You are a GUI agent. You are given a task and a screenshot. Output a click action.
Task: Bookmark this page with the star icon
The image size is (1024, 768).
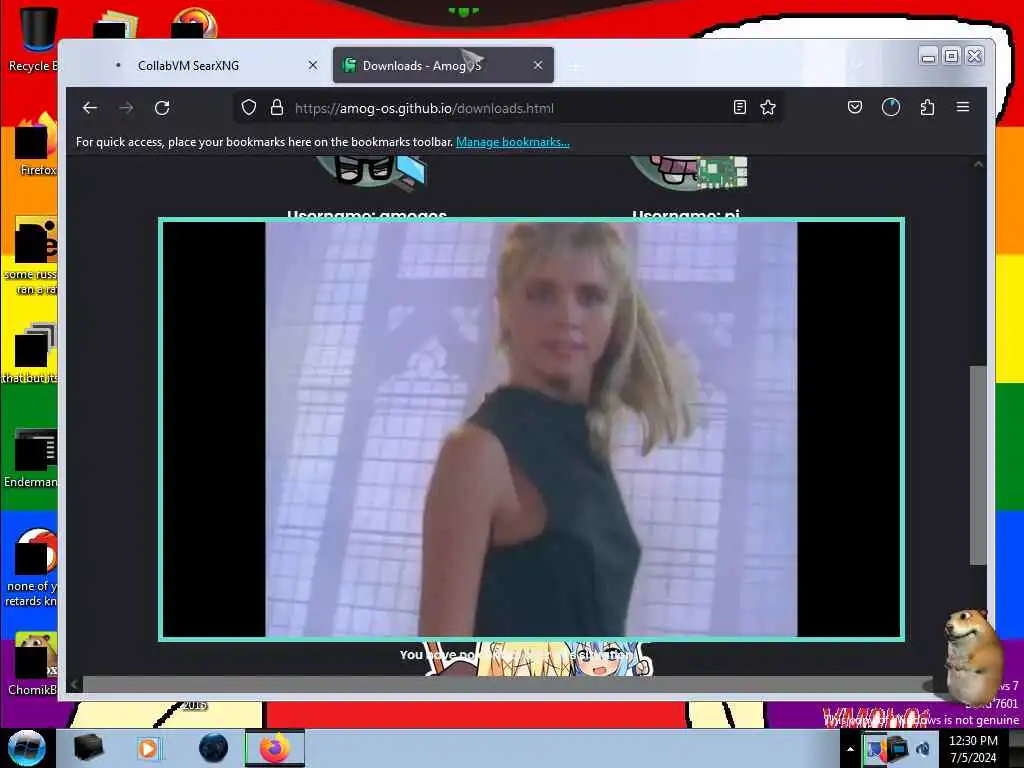pyautogui.click(x=768, y=108)
